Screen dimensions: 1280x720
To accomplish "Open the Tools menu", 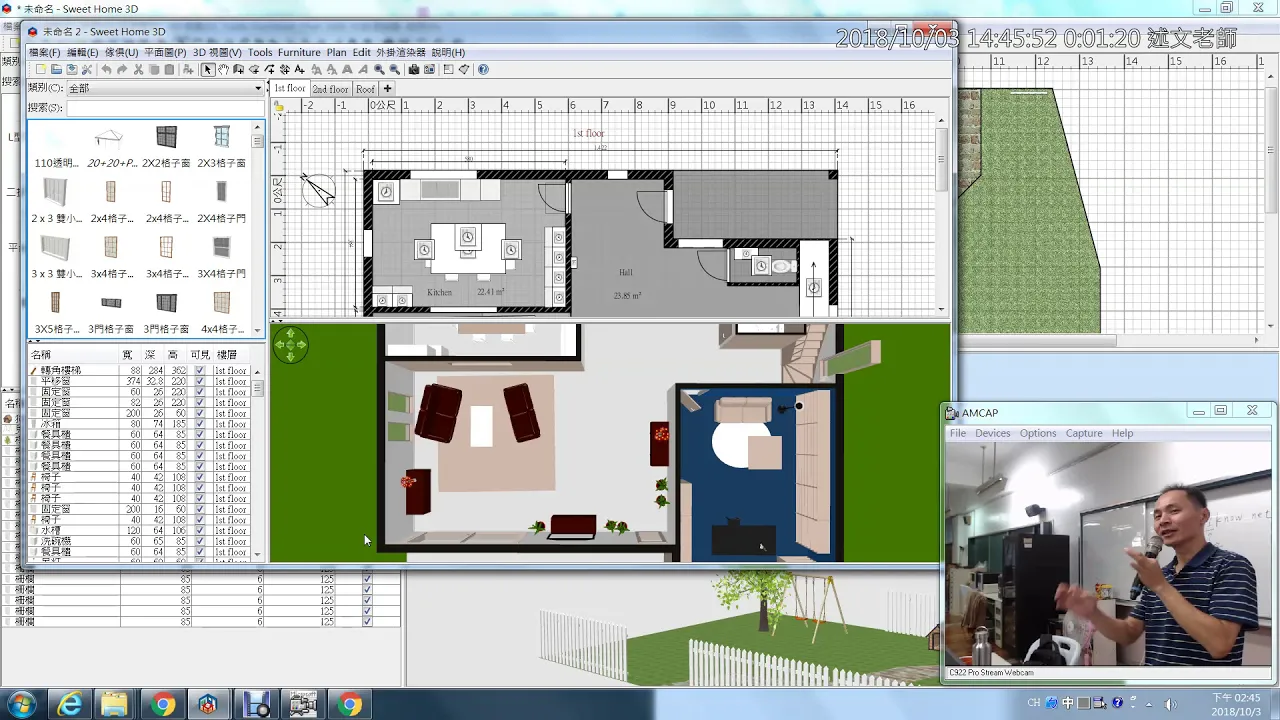I will [260, 52].
